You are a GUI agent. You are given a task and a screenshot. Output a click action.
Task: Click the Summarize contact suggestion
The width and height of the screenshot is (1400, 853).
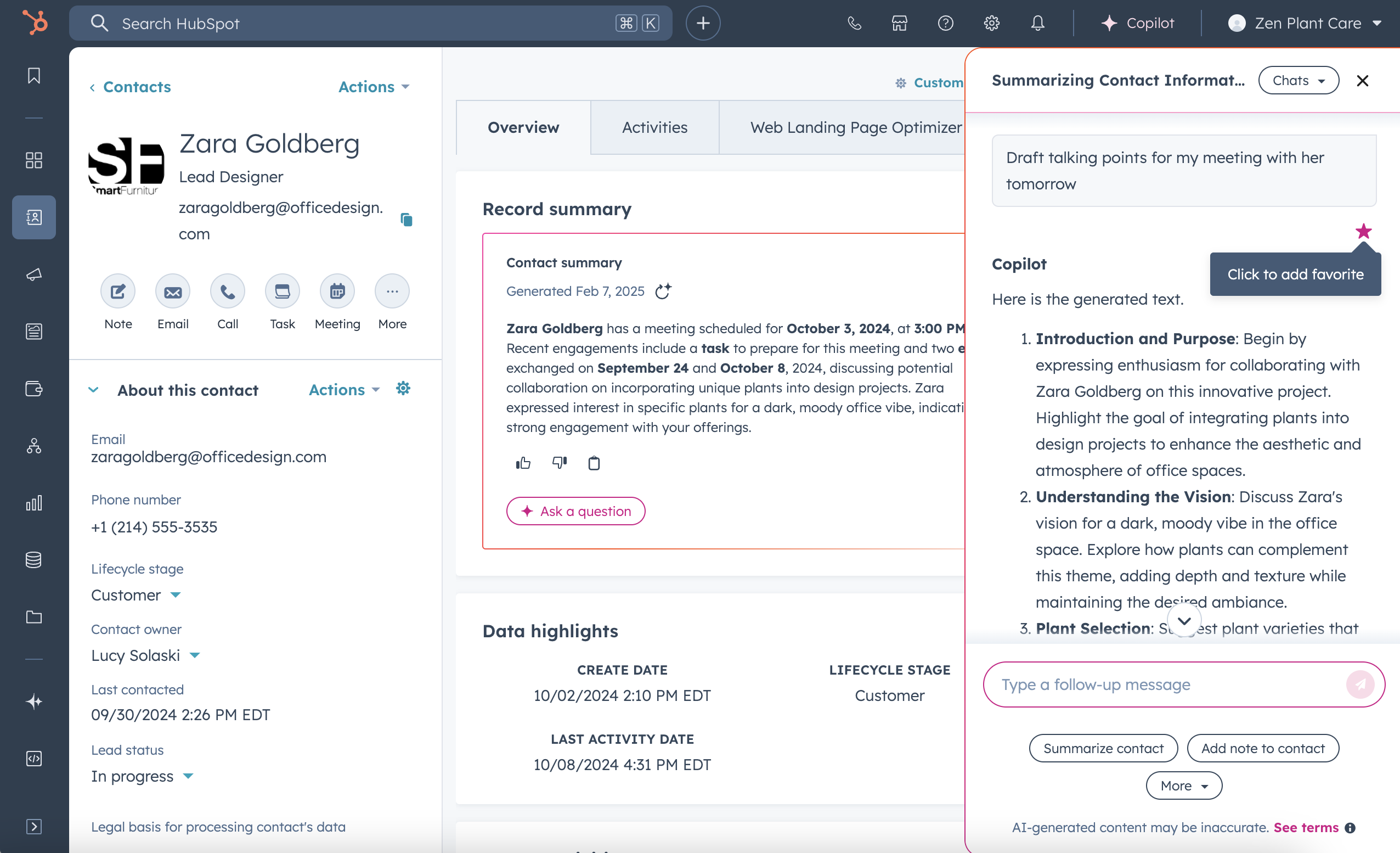(x=1103, y=748)
